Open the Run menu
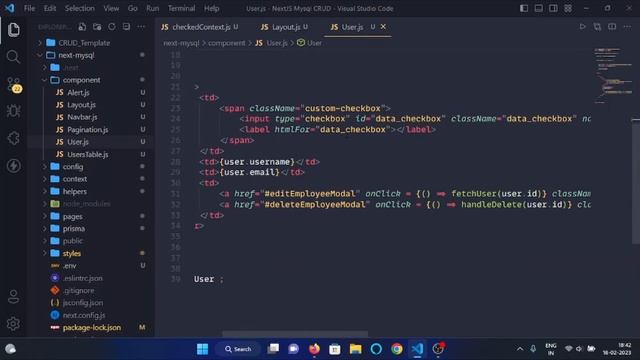Screen dimensions: 640x360 click(153, 8)
